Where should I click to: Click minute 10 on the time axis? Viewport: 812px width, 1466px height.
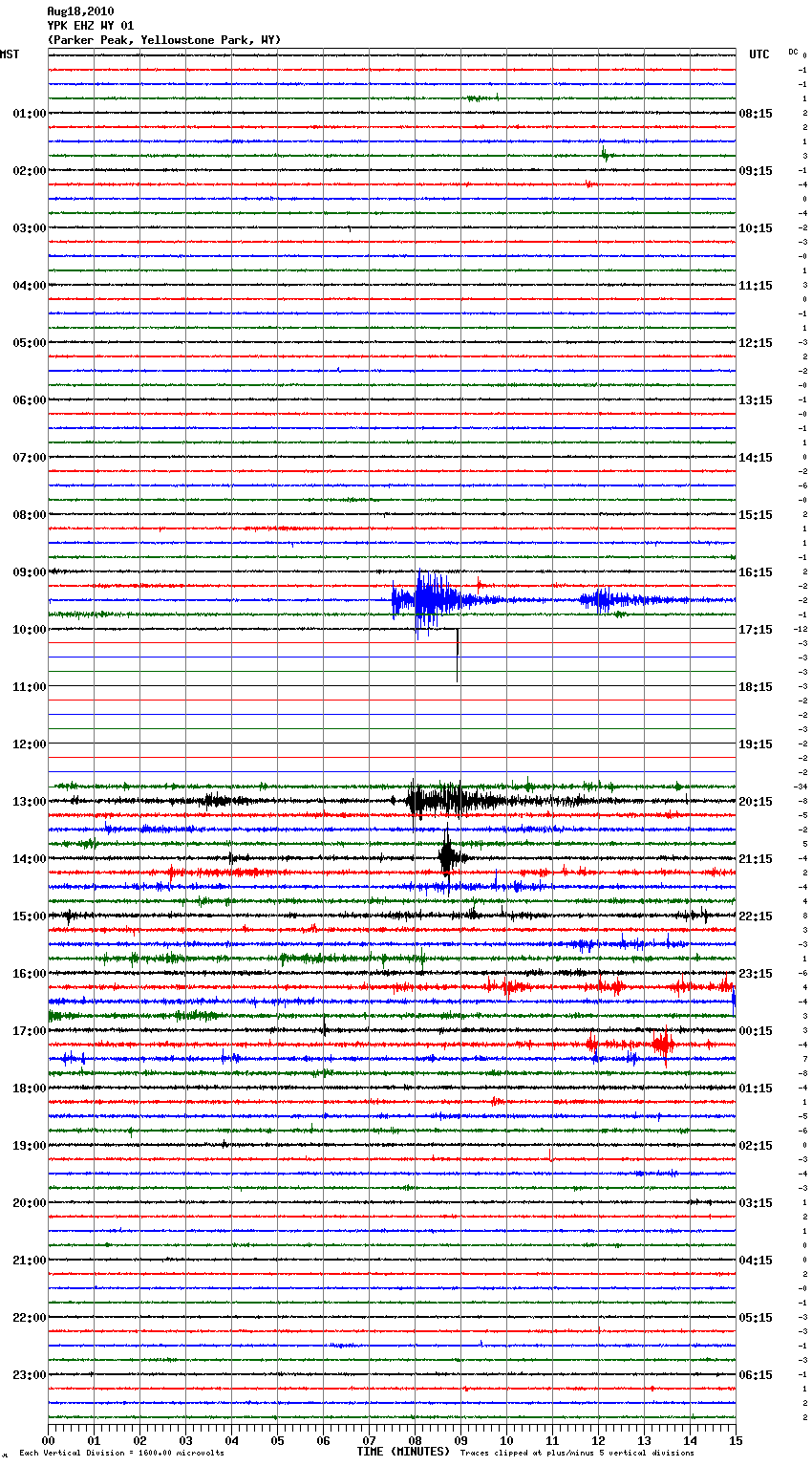(506, 1440)
